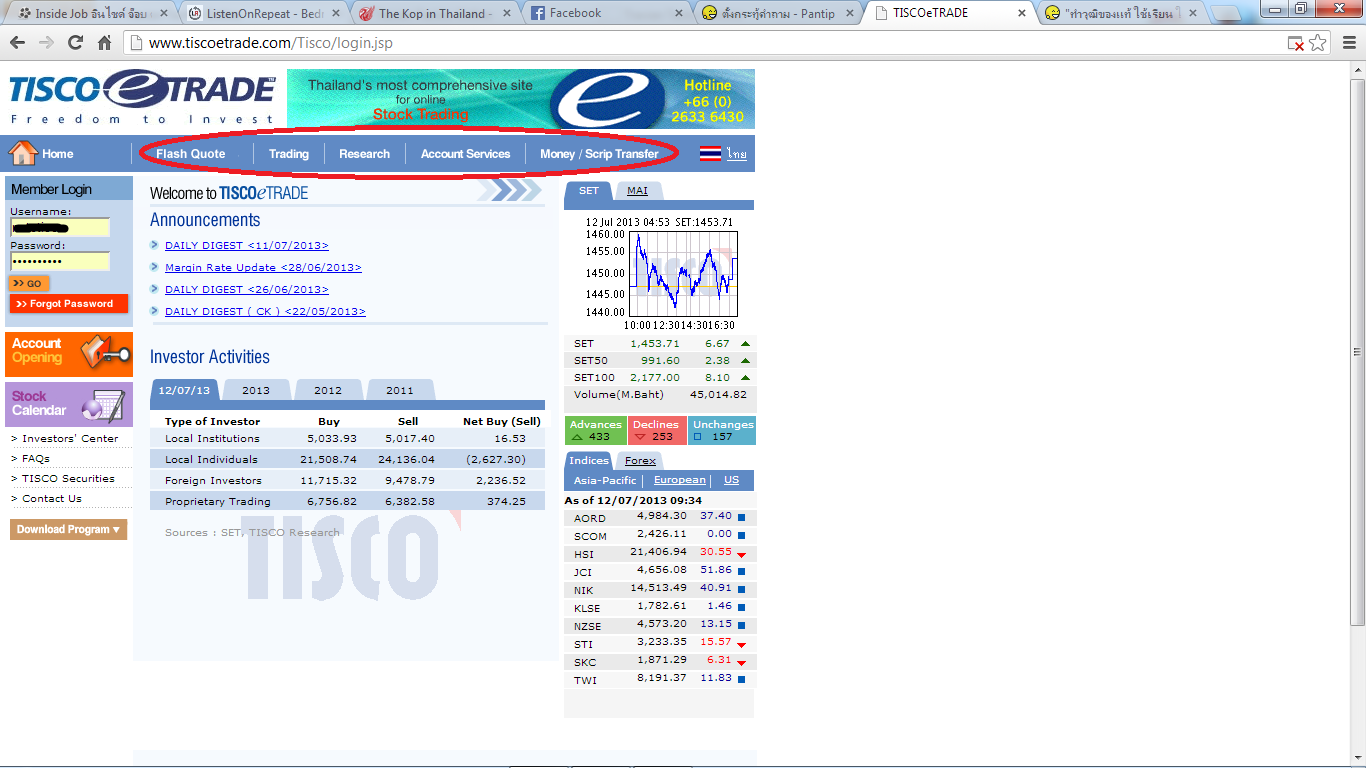
Task: Click the Unchanges 157 box
Action: (x=722, y=431)
